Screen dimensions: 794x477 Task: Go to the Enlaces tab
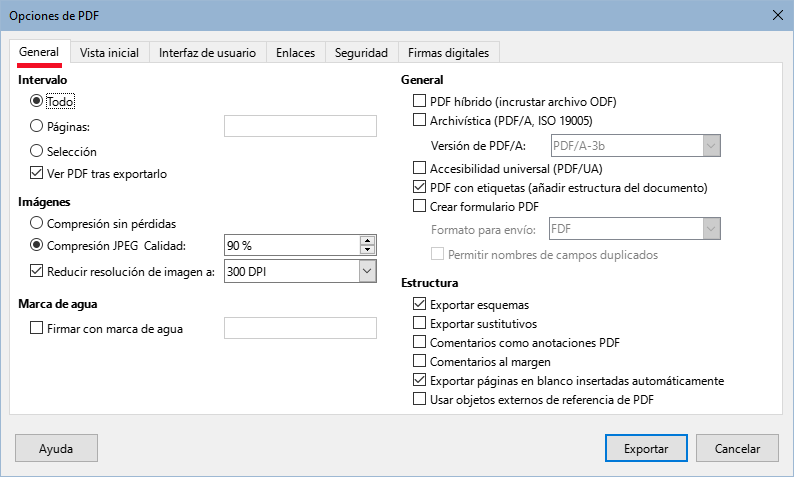tap(295, 53)
